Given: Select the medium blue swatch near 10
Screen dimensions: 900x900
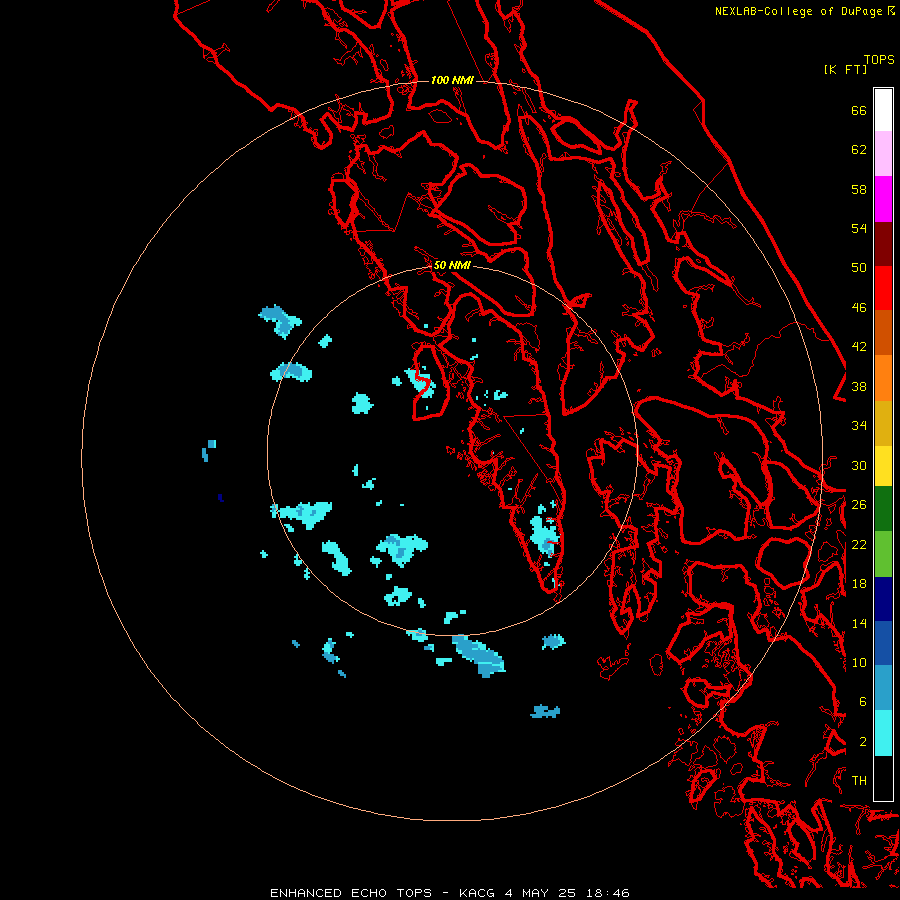Looking at the screenshot, I should (x=883, y=643).
